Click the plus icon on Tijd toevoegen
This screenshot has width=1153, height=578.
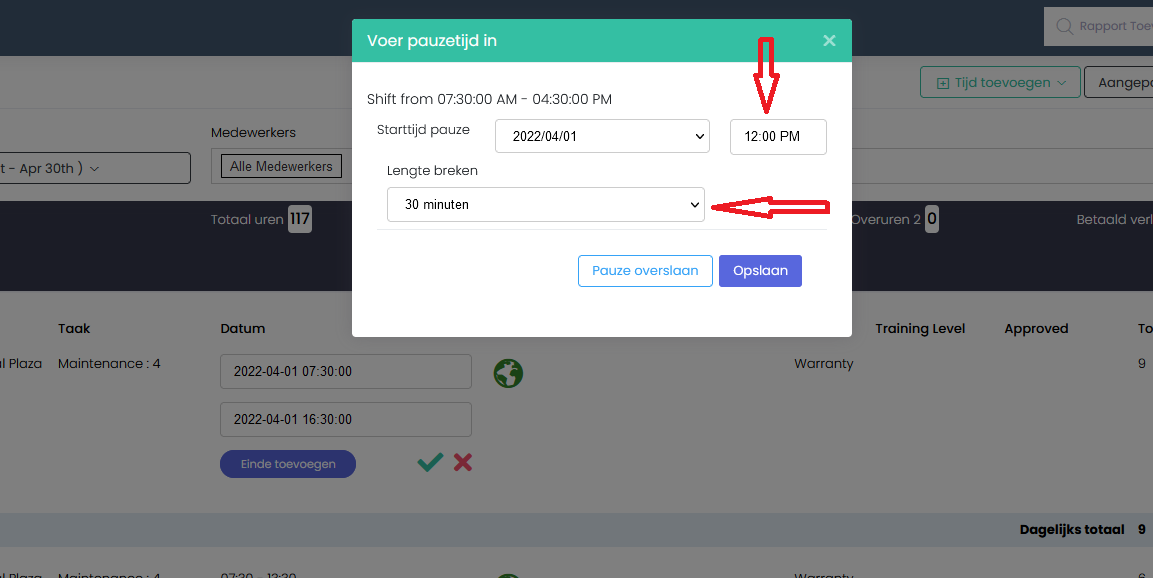[942, 83]
